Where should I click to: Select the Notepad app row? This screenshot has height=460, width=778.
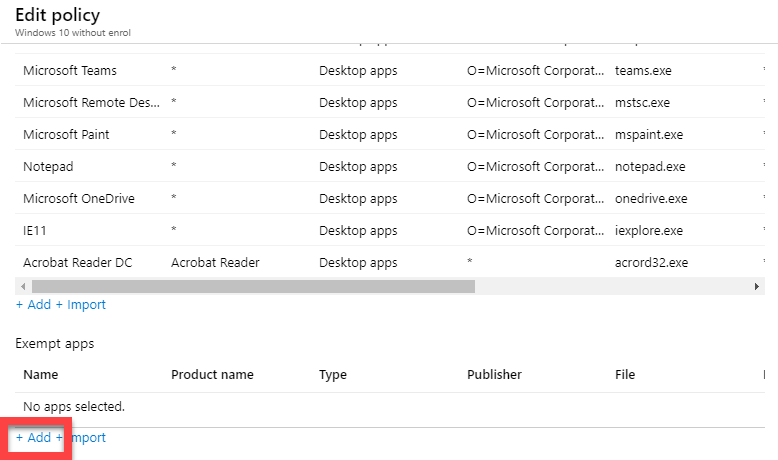click(48, 167)
